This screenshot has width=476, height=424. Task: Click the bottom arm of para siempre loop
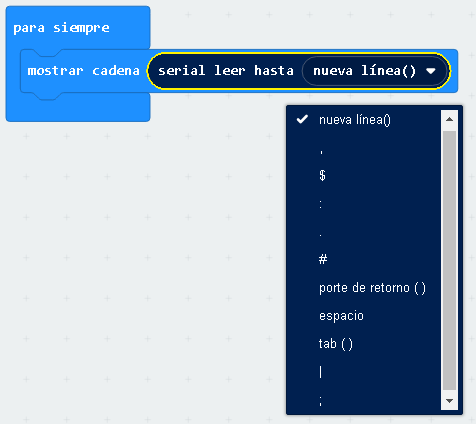pyautogui.click(x=78, y=107)
